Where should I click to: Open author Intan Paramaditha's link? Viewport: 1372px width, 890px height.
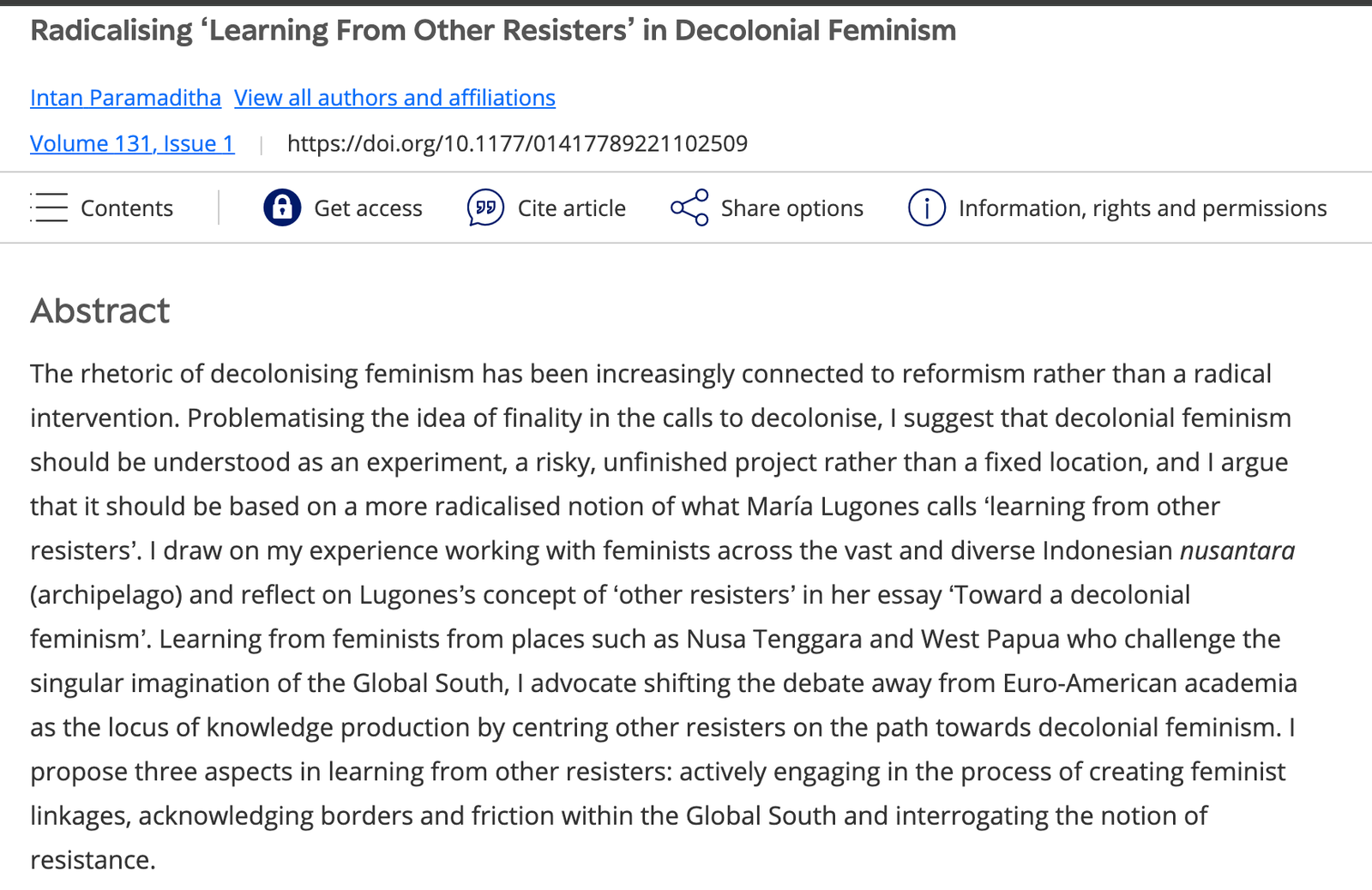point(125,98)
